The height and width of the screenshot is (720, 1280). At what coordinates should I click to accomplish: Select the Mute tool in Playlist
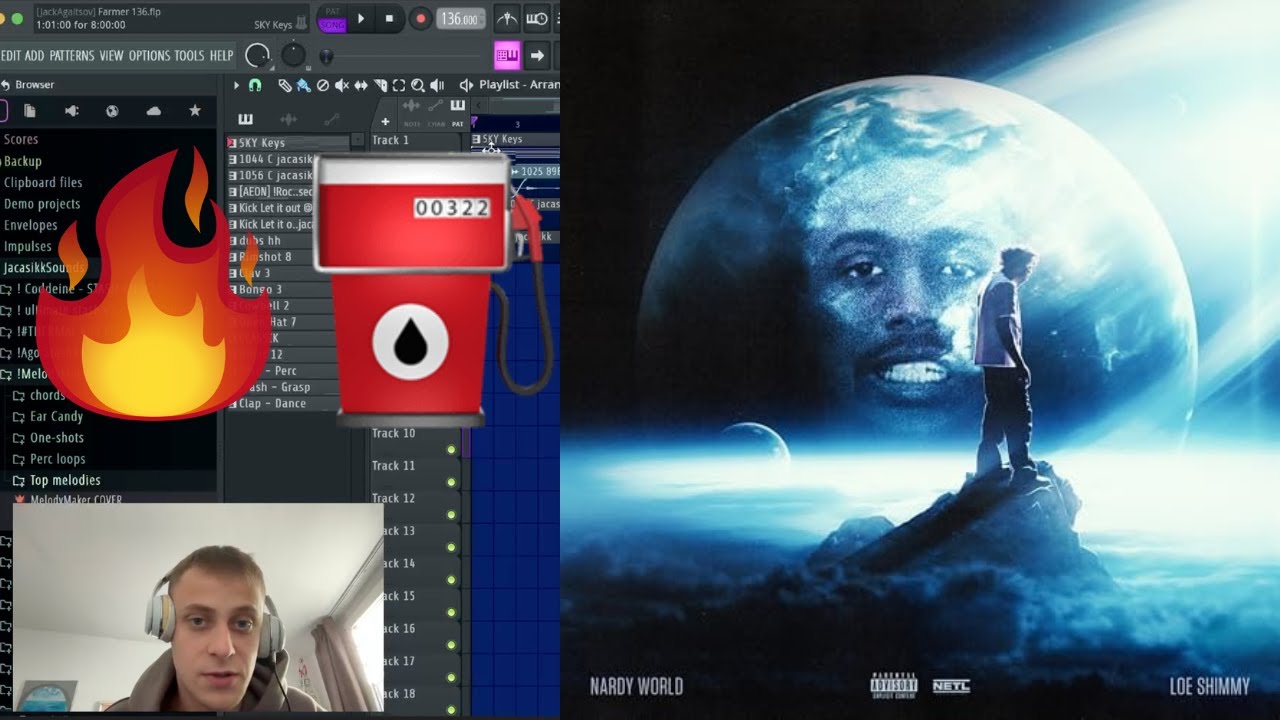(x=342, y=85)
